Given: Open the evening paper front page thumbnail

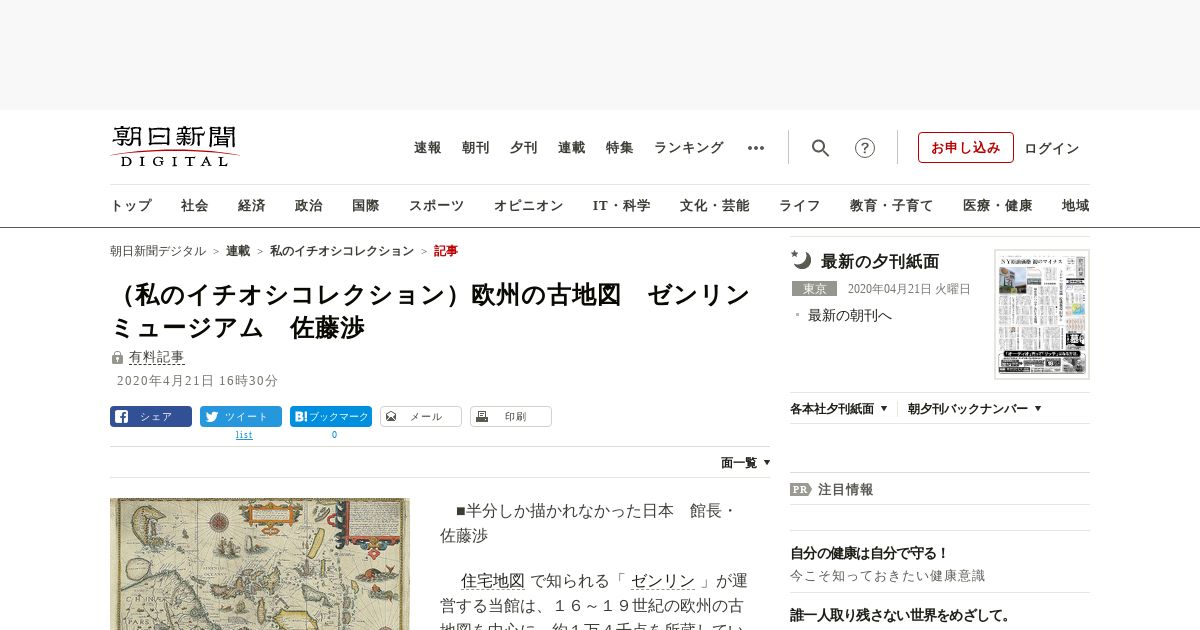Looking at the screenshot, I should tap(1042, 314).
